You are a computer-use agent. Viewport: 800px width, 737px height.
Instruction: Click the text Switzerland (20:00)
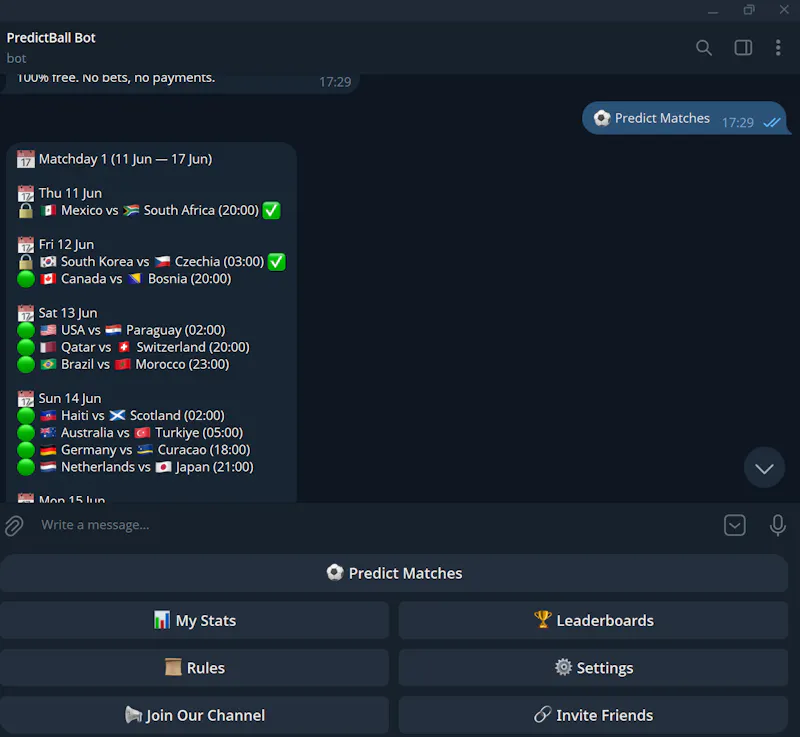tap(193, 347)
